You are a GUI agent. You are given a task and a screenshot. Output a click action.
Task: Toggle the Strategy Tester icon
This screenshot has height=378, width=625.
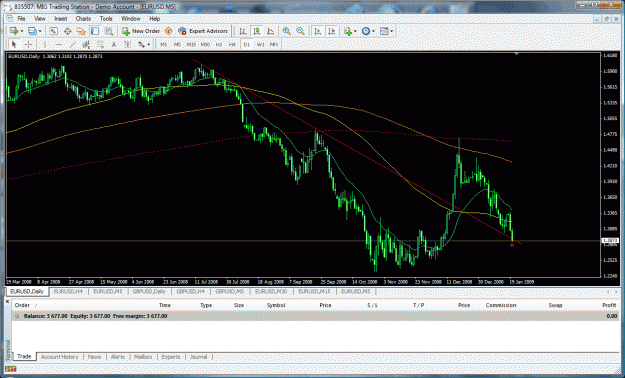[x=108, y=31]
